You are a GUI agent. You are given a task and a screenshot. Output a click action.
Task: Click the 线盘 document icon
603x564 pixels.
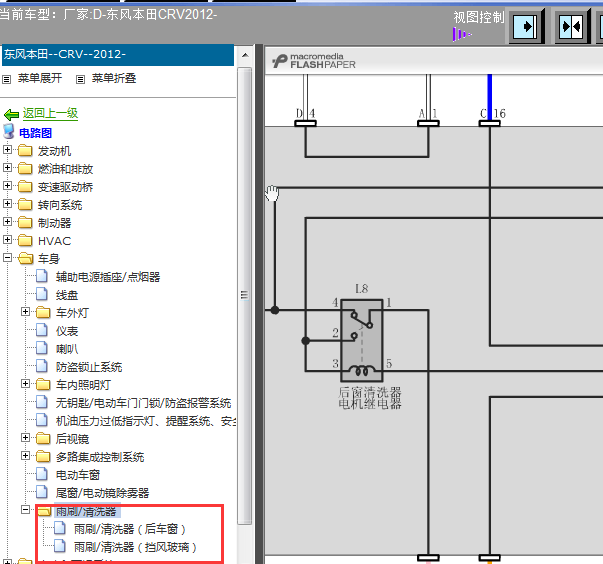click(x=42, y=294)
